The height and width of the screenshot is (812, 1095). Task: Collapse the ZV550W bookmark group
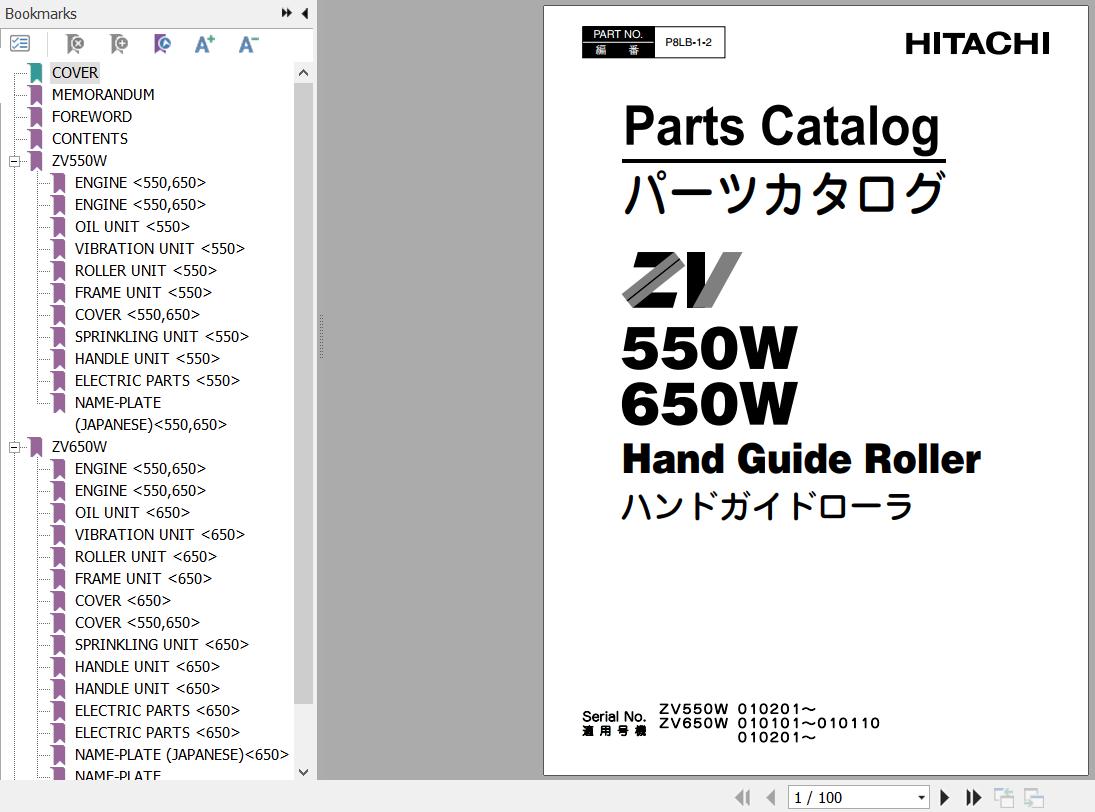coord(14,161)
